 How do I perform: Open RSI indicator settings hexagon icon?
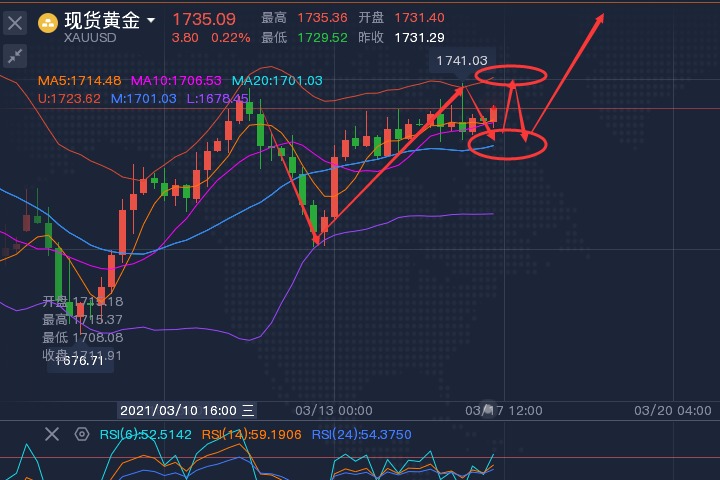pos(80,434)
